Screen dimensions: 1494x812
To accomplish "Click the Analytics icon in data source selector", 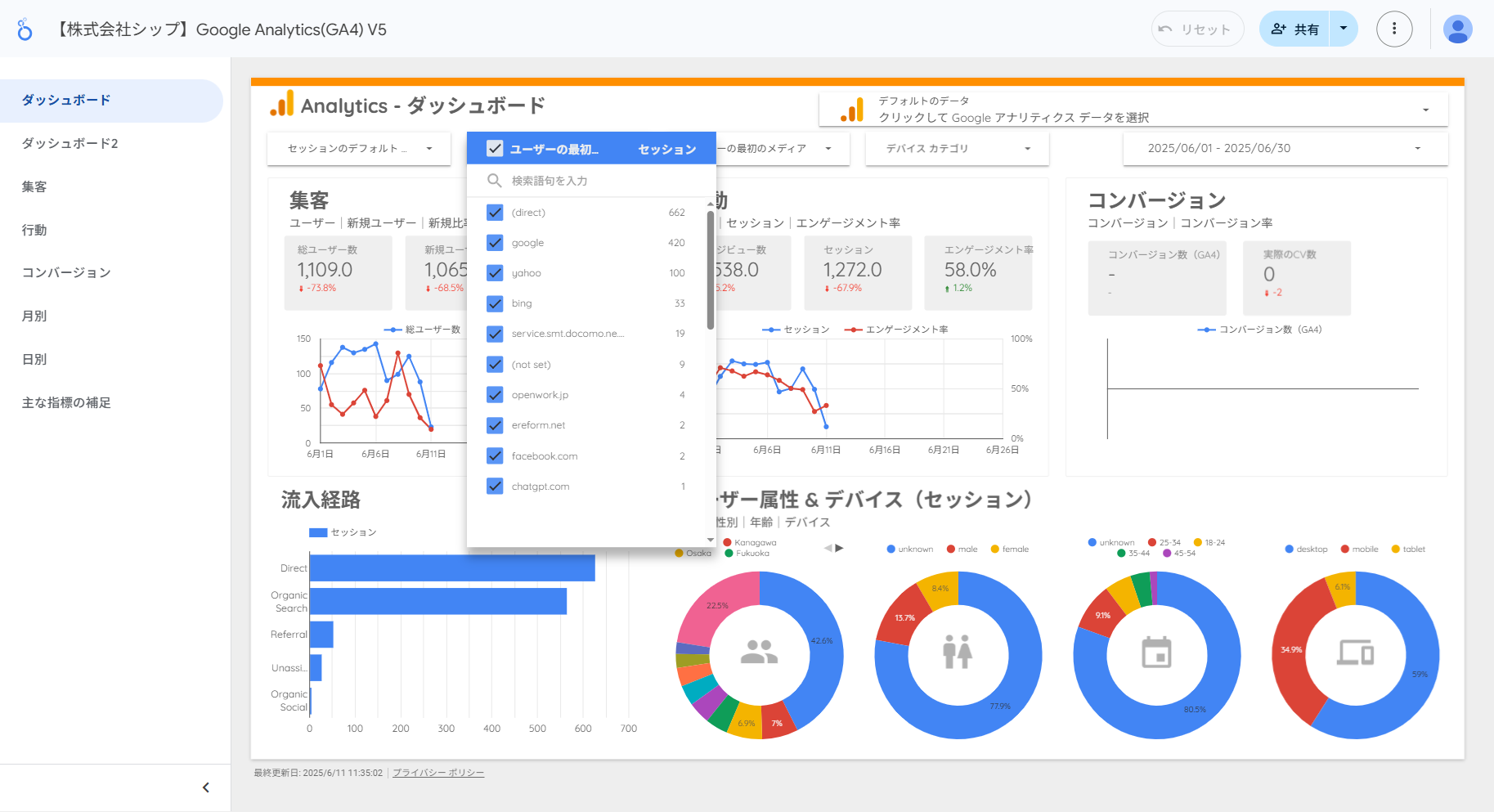I will pos(852,110).
